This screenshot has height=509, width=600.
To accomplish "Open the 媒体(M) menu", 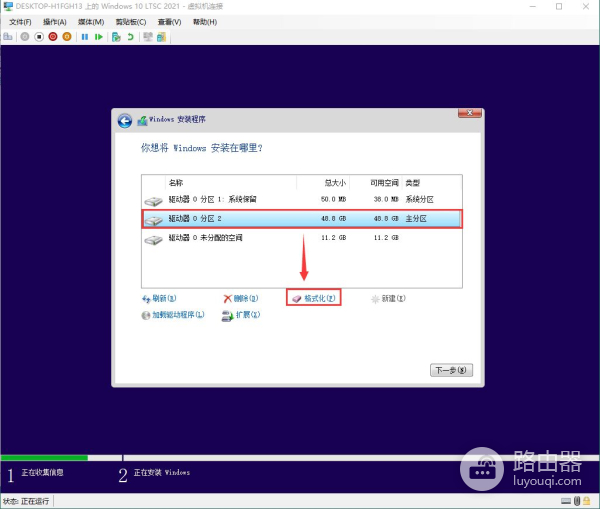I will (91, 22).
